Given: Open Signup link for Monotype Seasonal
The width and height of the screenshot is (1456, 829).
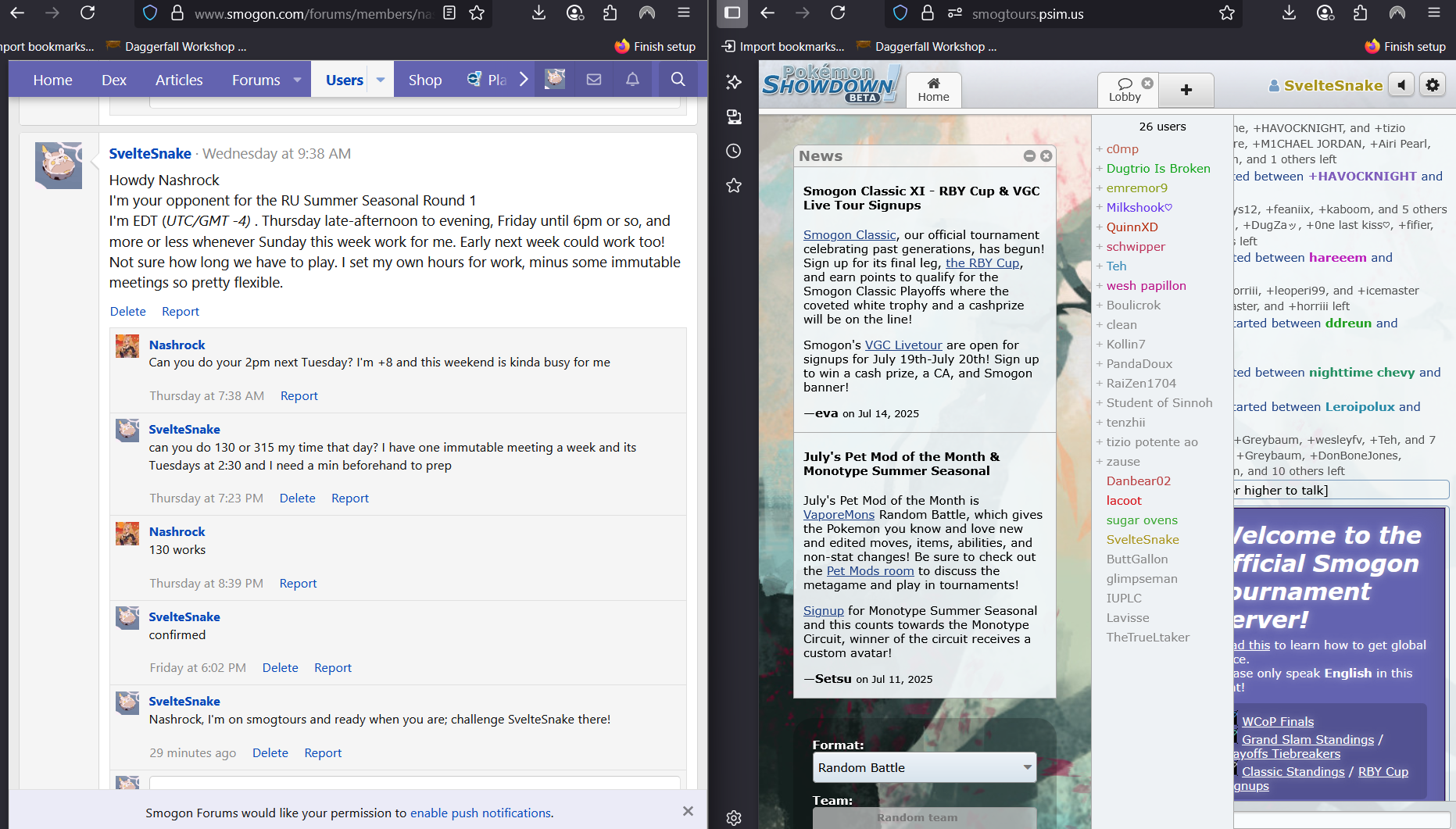Looking at the screenshot, I should tap(824, 610).
